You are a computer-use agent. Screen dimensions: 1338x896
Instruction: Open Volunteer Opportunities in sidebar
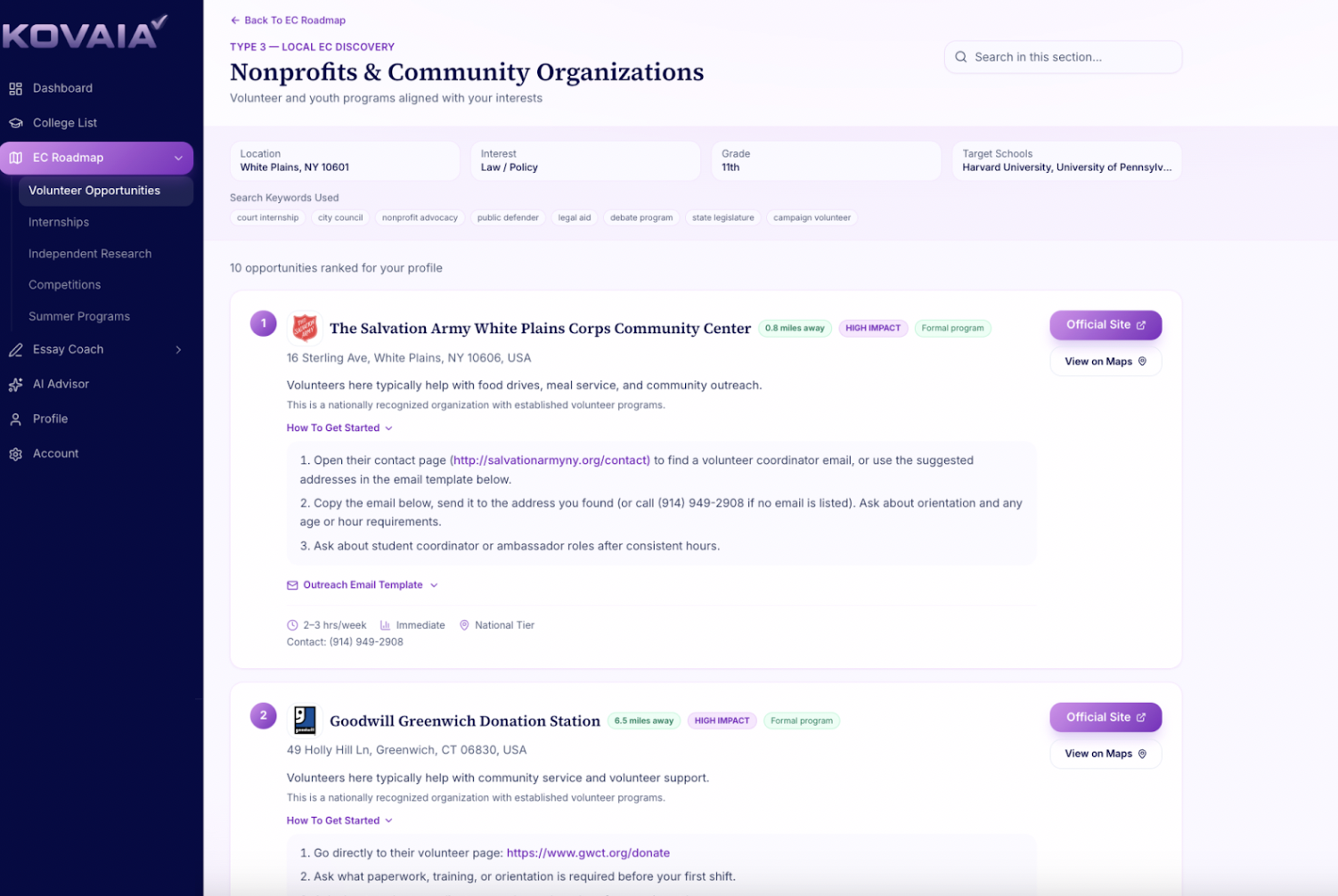tap(106, 191)
